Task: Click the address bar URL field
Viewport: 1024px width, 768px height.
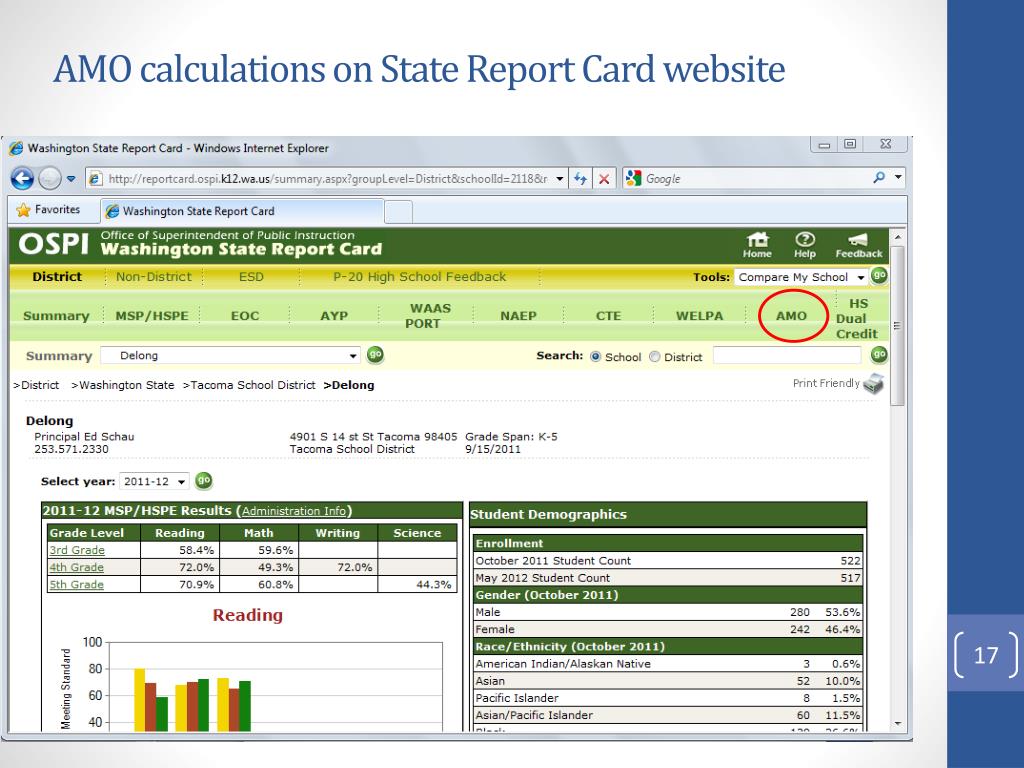Action: (x=328, y=179)
